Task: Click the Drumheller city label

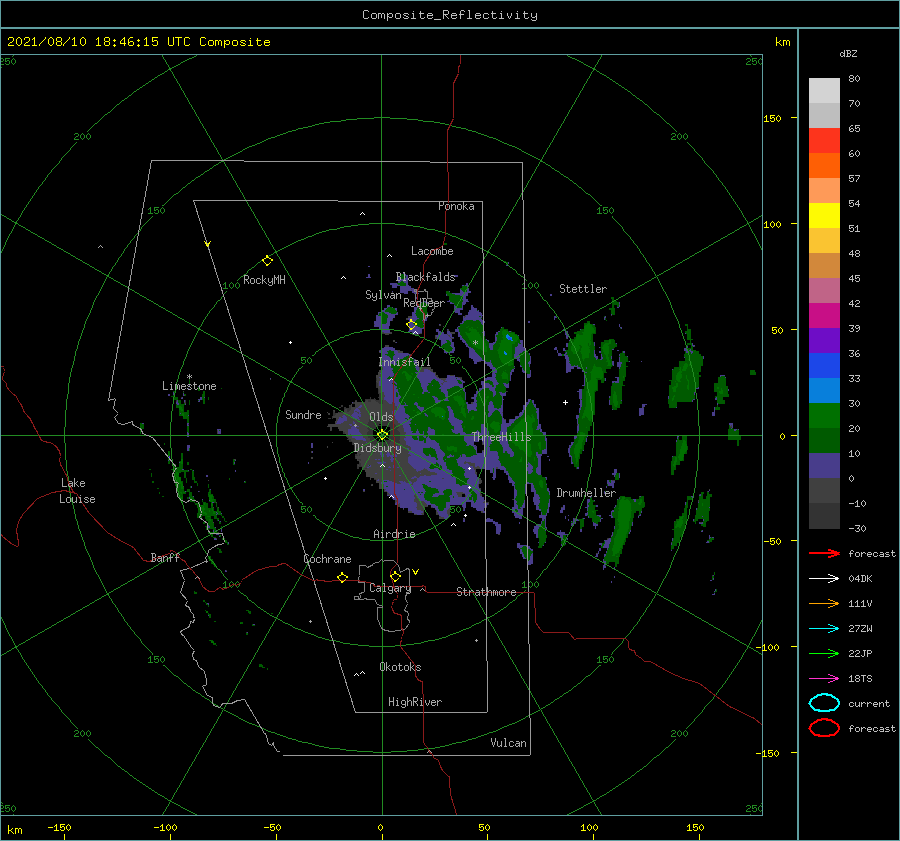Action: [586, 493]
